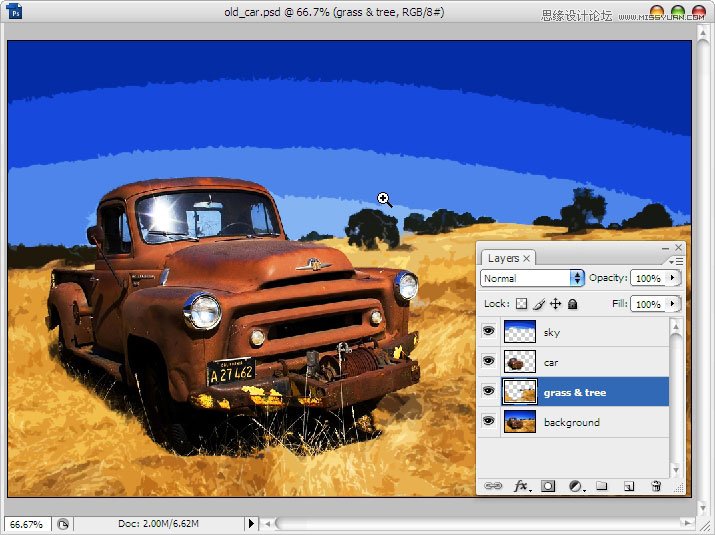This screenshot has height=535, width=715.
Task: Click status bar preview icon
Action: (x=63, y=524)
